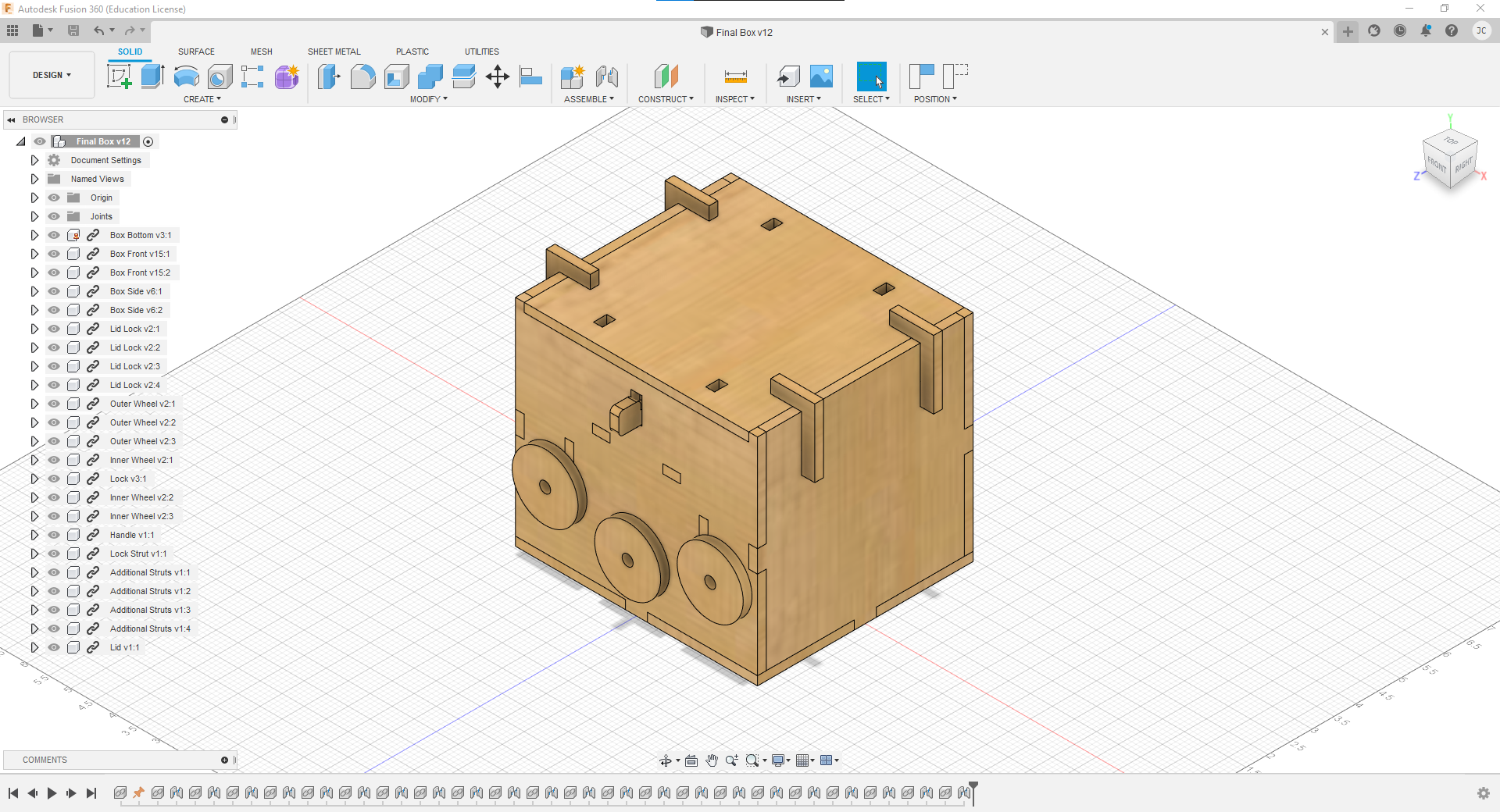This screenshot has height=812, width=1500.
Task: Expand the Document Settings node
Action: click(34, 160)
